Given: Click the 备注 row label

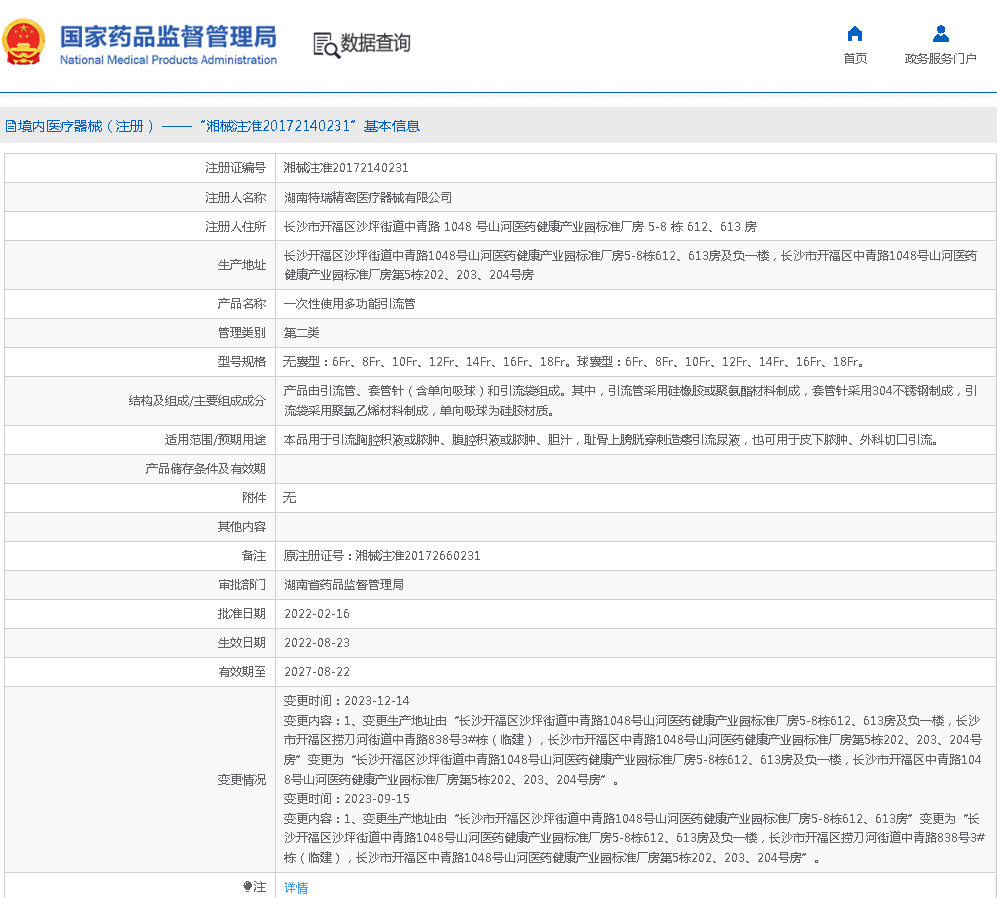Looking at the screenshot, I should 254,555.
